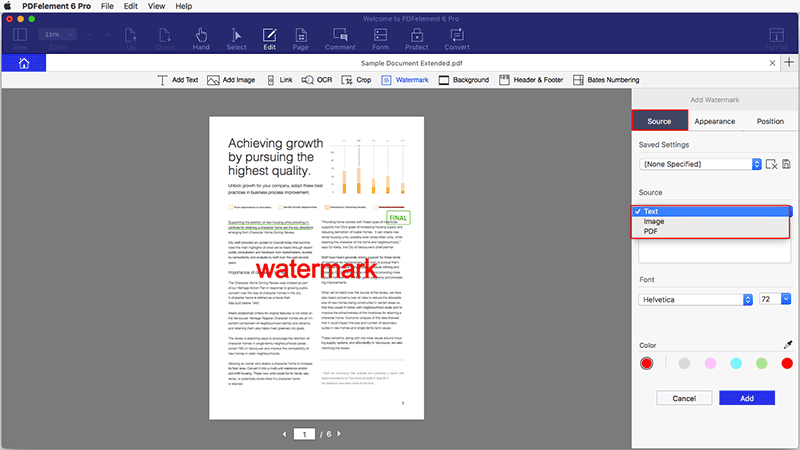This screenshot has width=800, height=450.
Task: Go to home screen icon
Action: (24, 63)
